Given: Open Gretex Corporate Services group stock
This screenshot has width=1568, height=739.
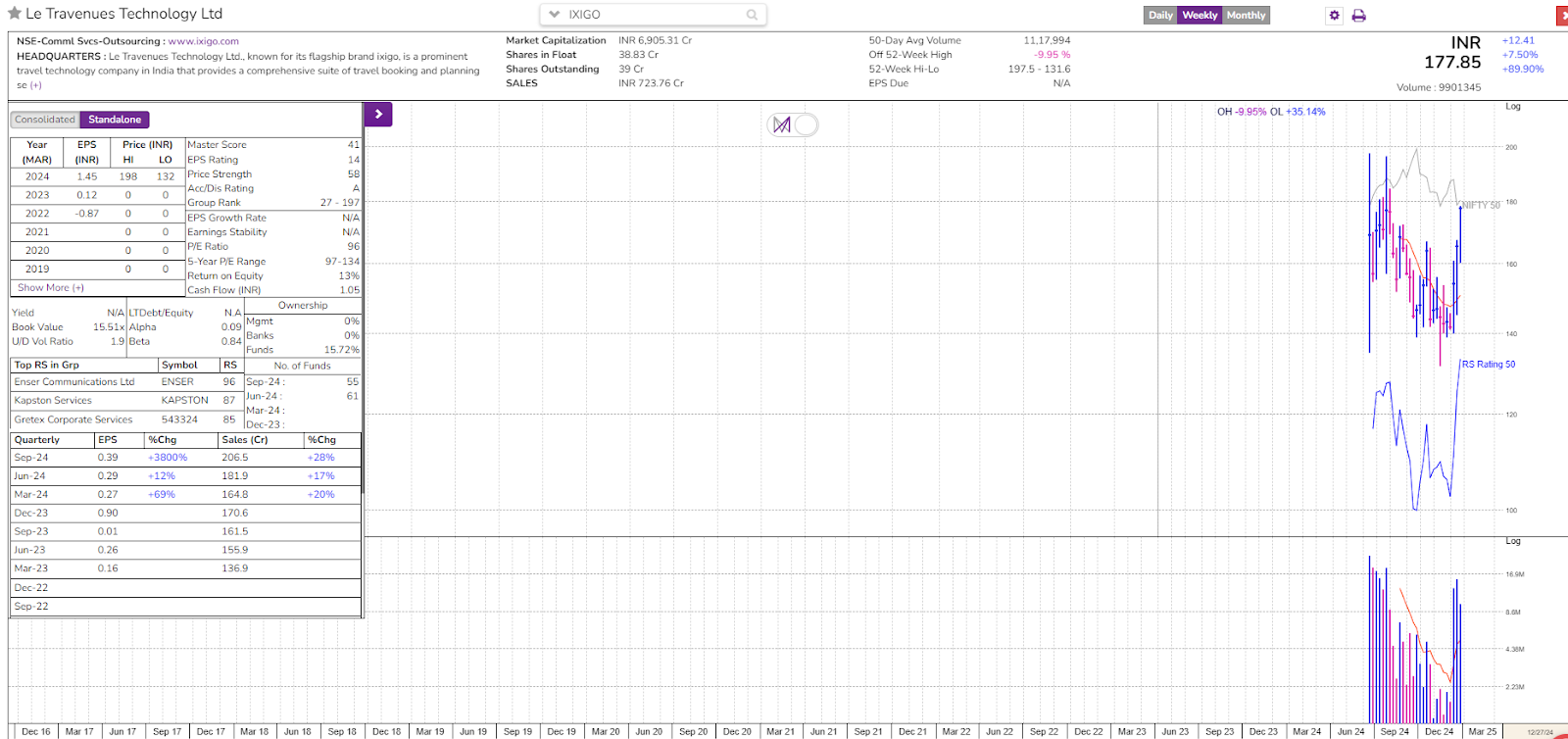Looking at the screenshot, I should click(73, 419).
